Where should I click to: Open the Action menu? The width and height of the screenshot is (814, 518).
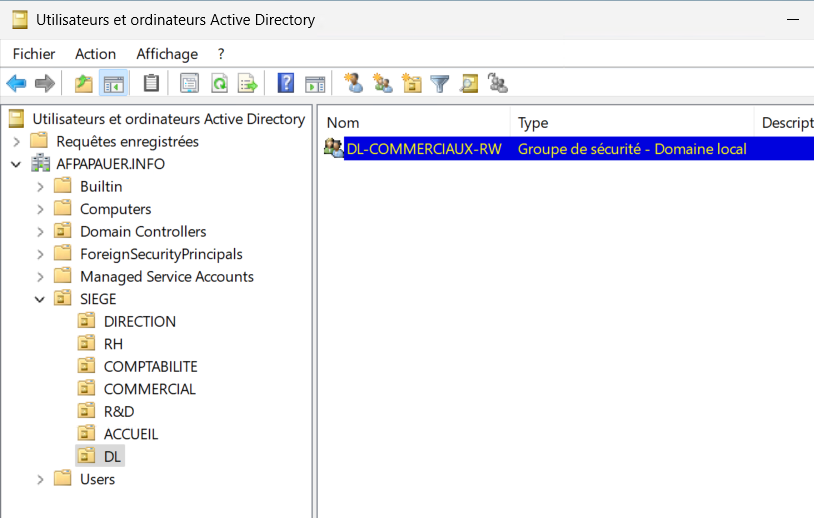95,54
